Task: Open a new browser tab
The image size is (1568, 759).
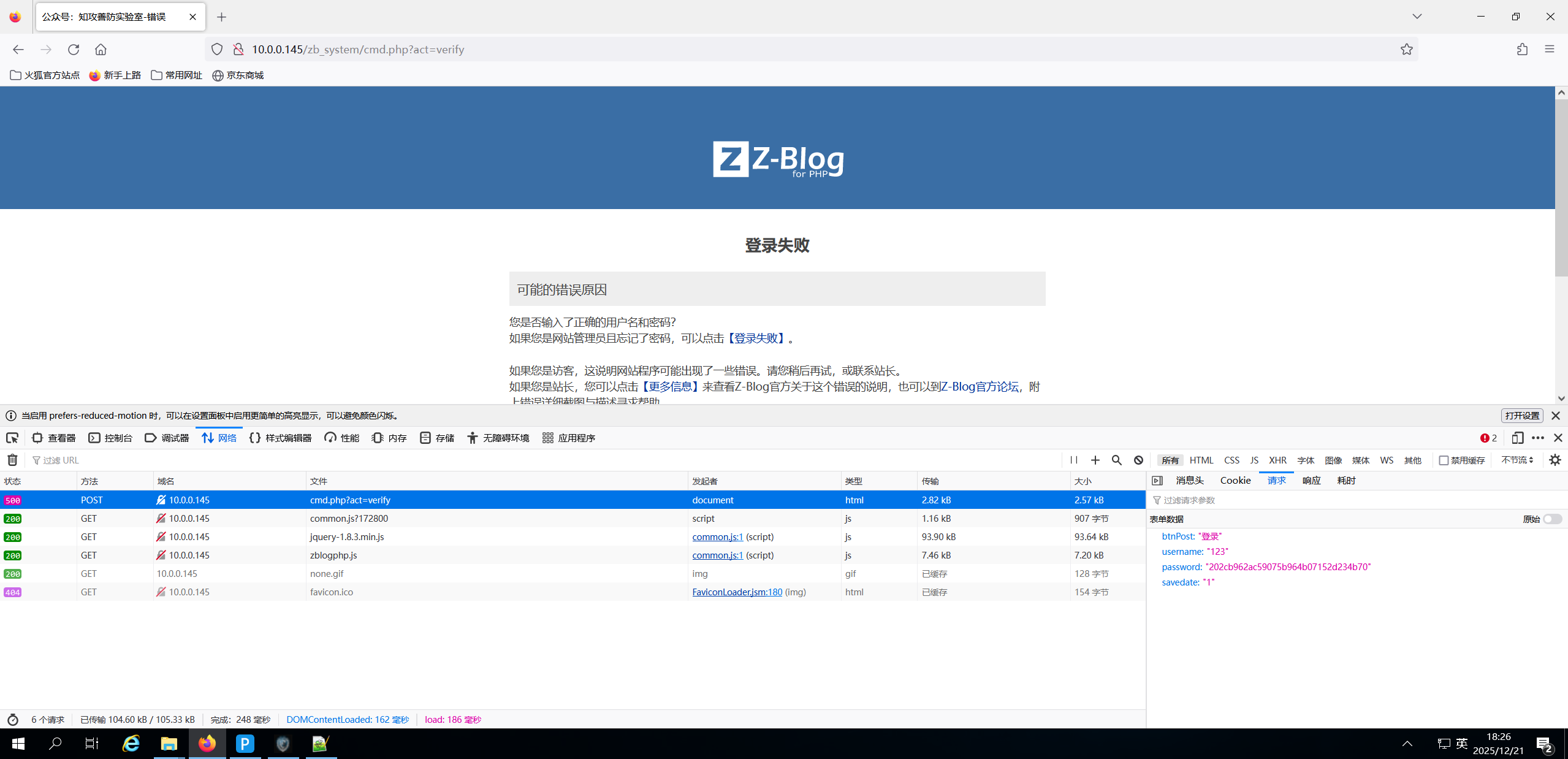Action: coord(222,17)
